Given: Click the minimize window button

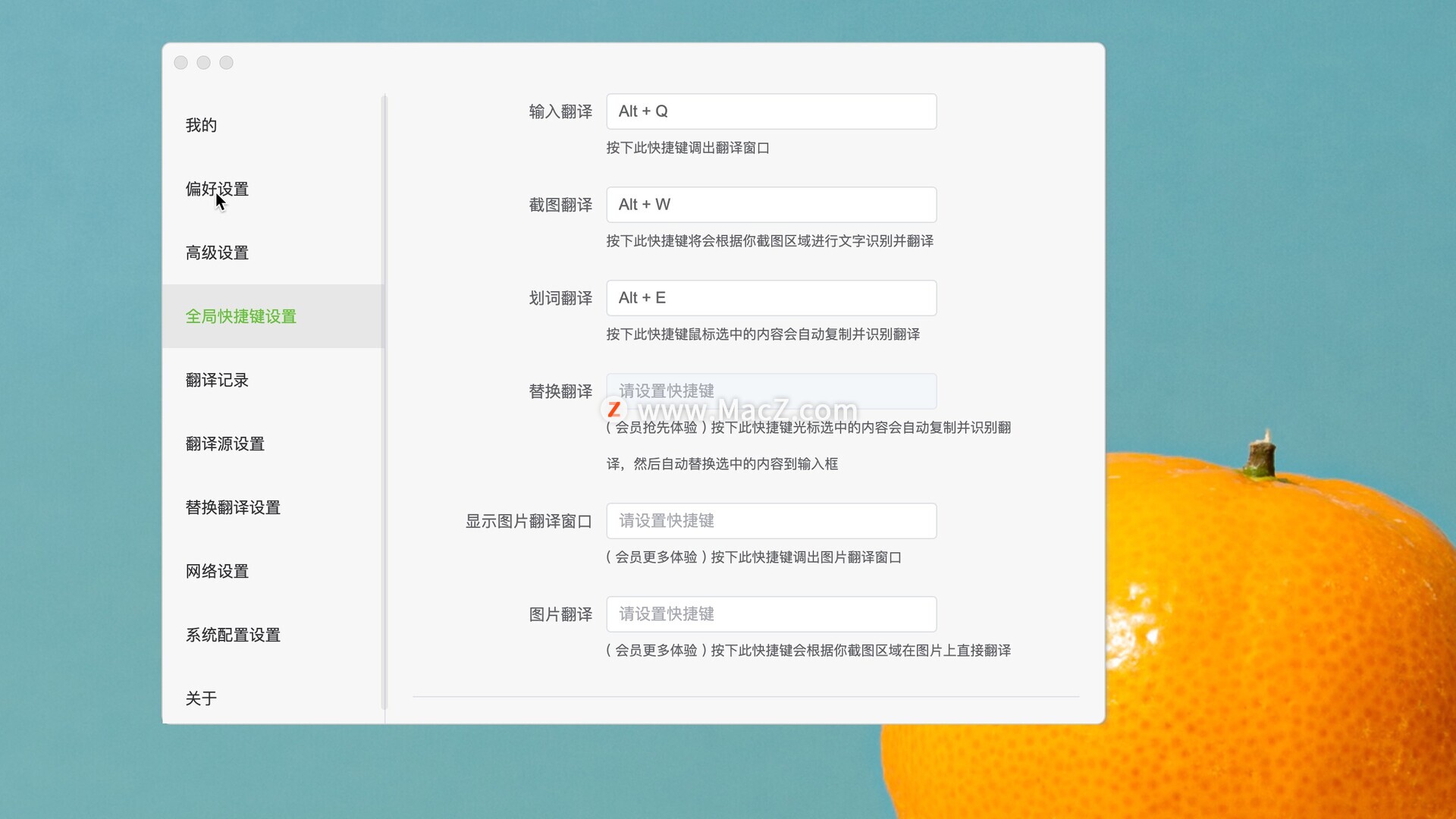Looking at the screenshot, I should click(x=203, y=63).
